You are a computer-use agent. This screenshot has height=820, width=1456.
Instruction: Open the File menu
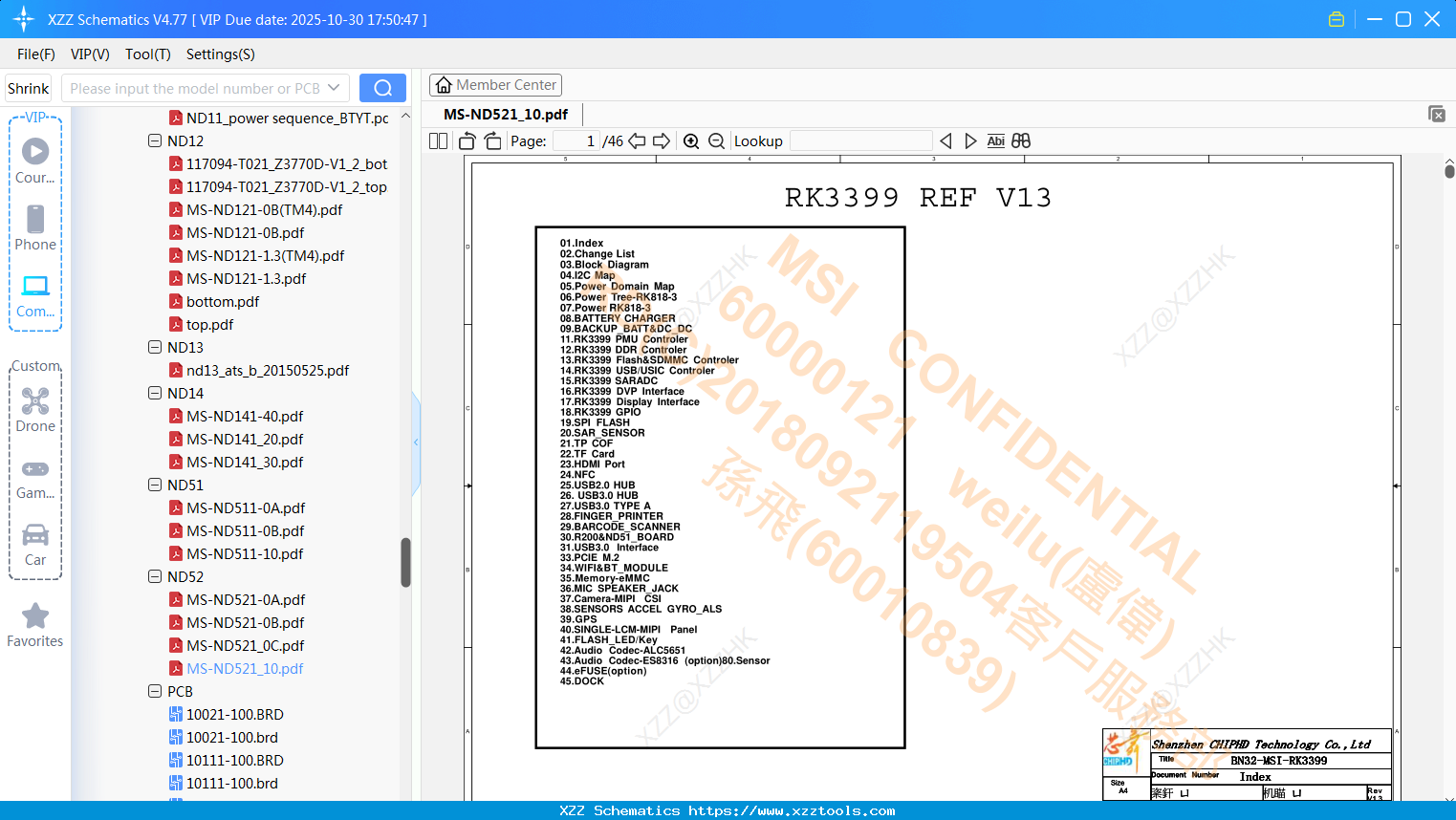pos(36,54)
